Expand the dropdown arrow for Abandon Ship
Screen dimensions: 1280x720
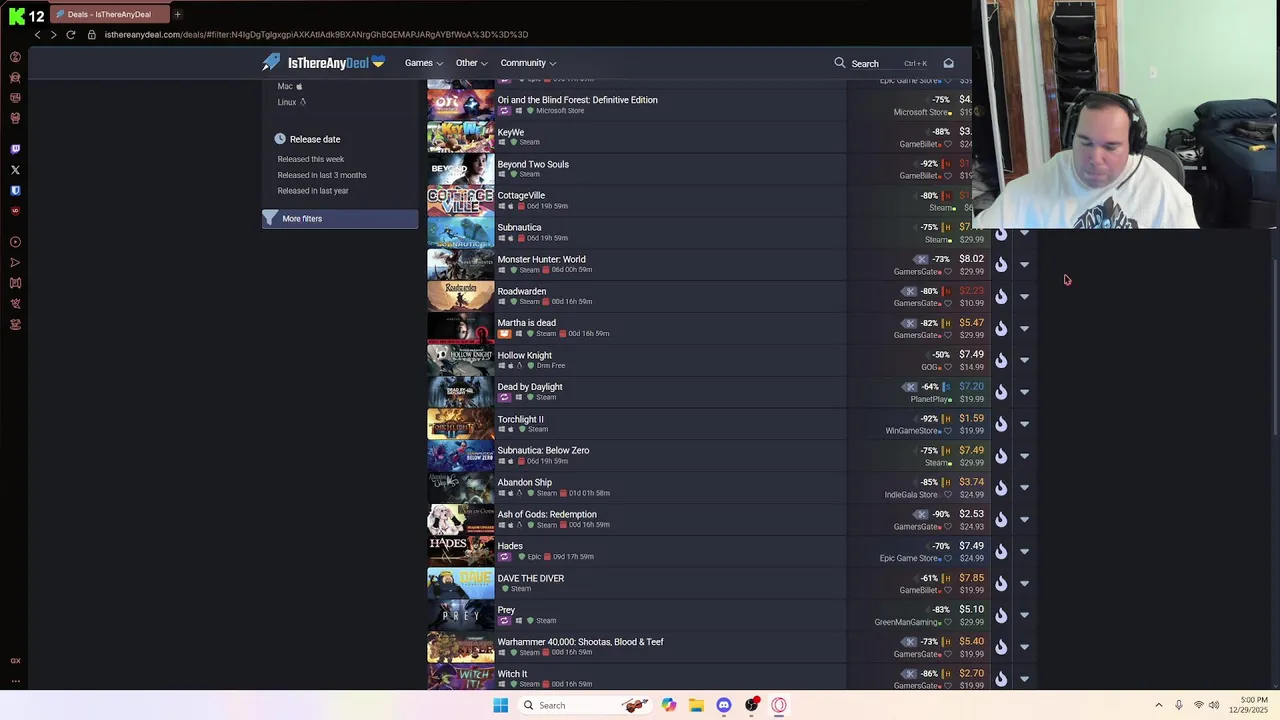point(1024,488)
